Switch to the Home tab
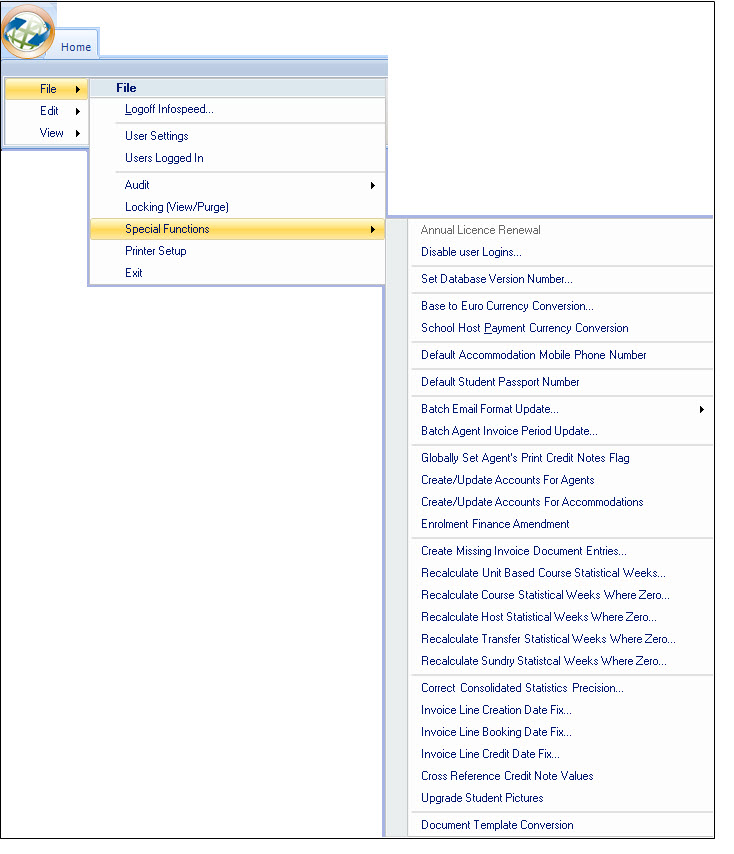The width and height of the screenshot is (734, 854). 76,46
